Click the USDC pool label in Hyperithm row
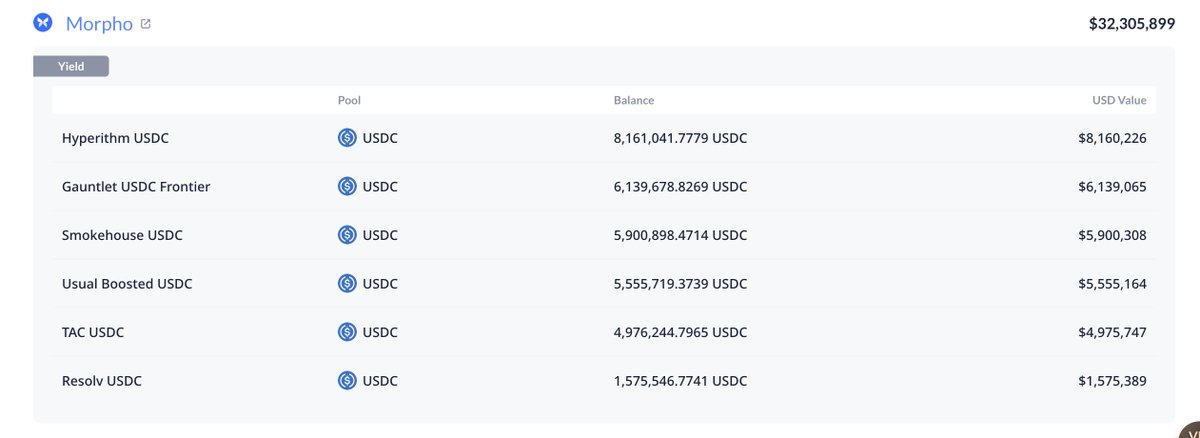The image size is (1200, 438). tap(380, 138)
